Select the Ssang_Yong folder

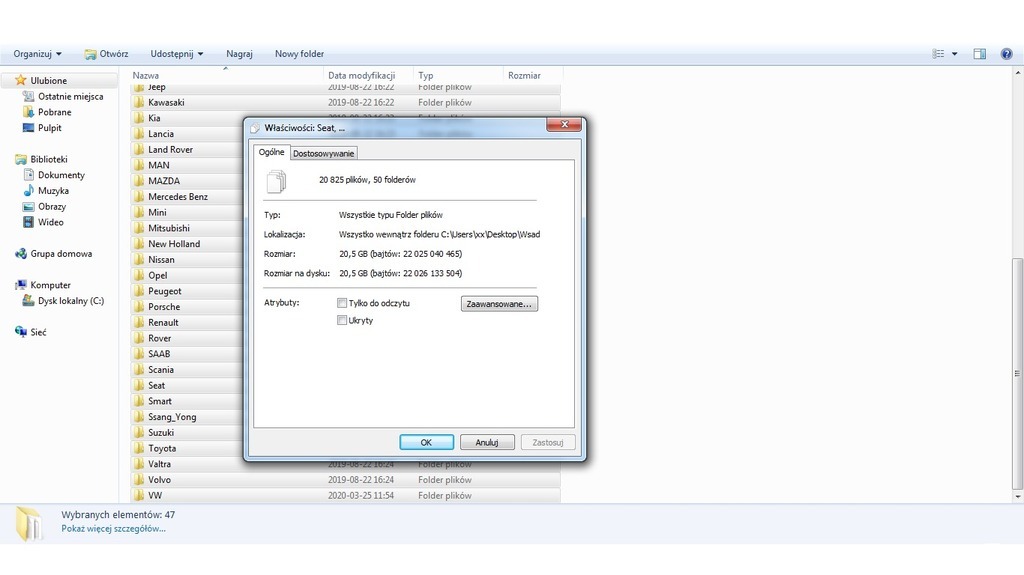point(172,417)
